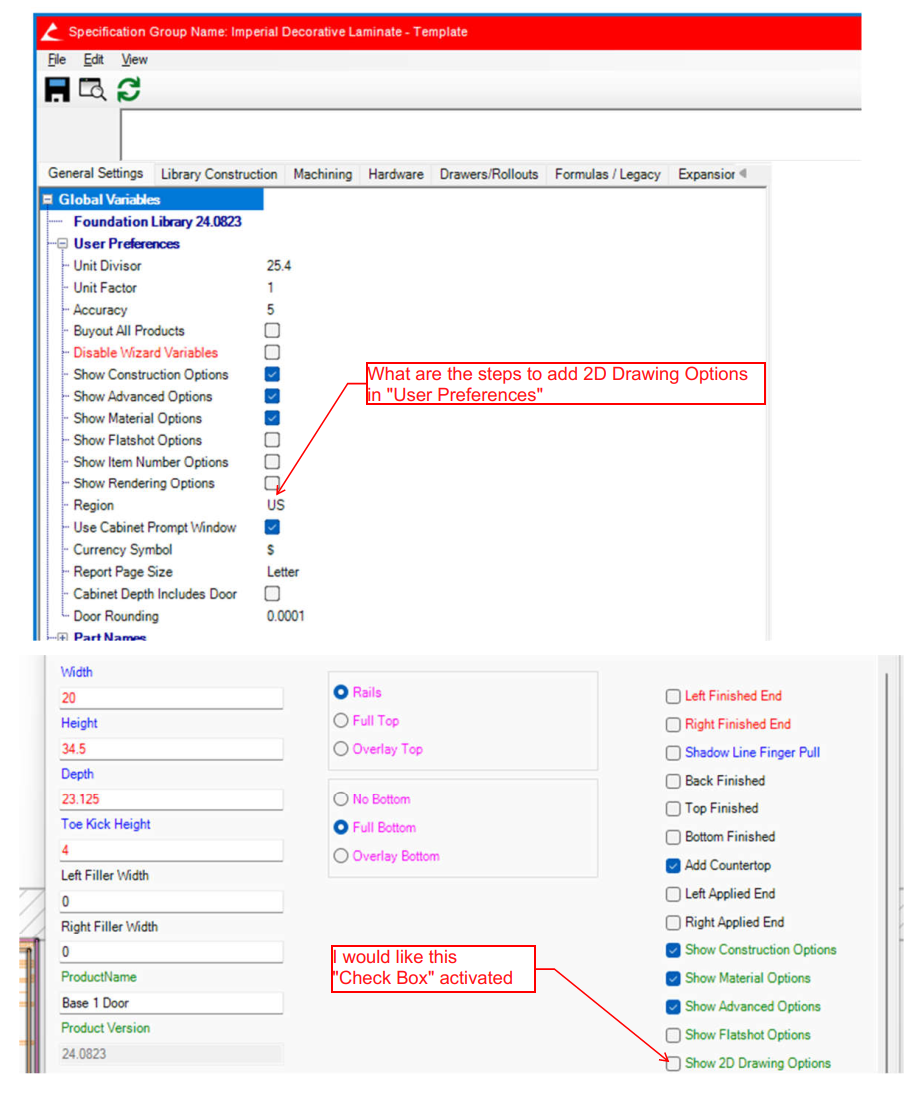Open the Formulas / Legacy tab
920x1118 pixels.
(x=608, y=174)
